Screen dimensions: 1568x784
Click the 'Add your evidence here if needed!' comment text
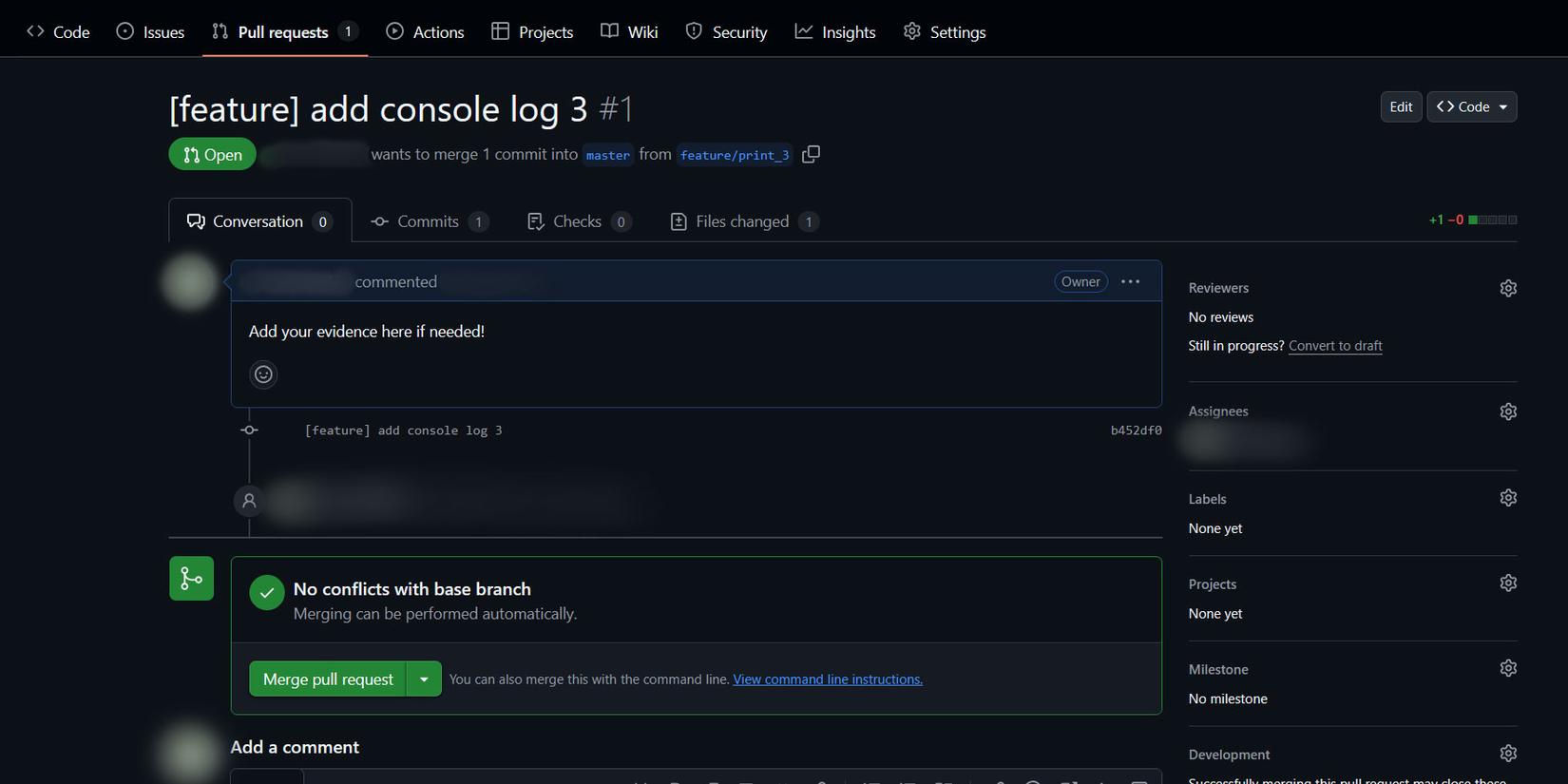pos(367,332)
